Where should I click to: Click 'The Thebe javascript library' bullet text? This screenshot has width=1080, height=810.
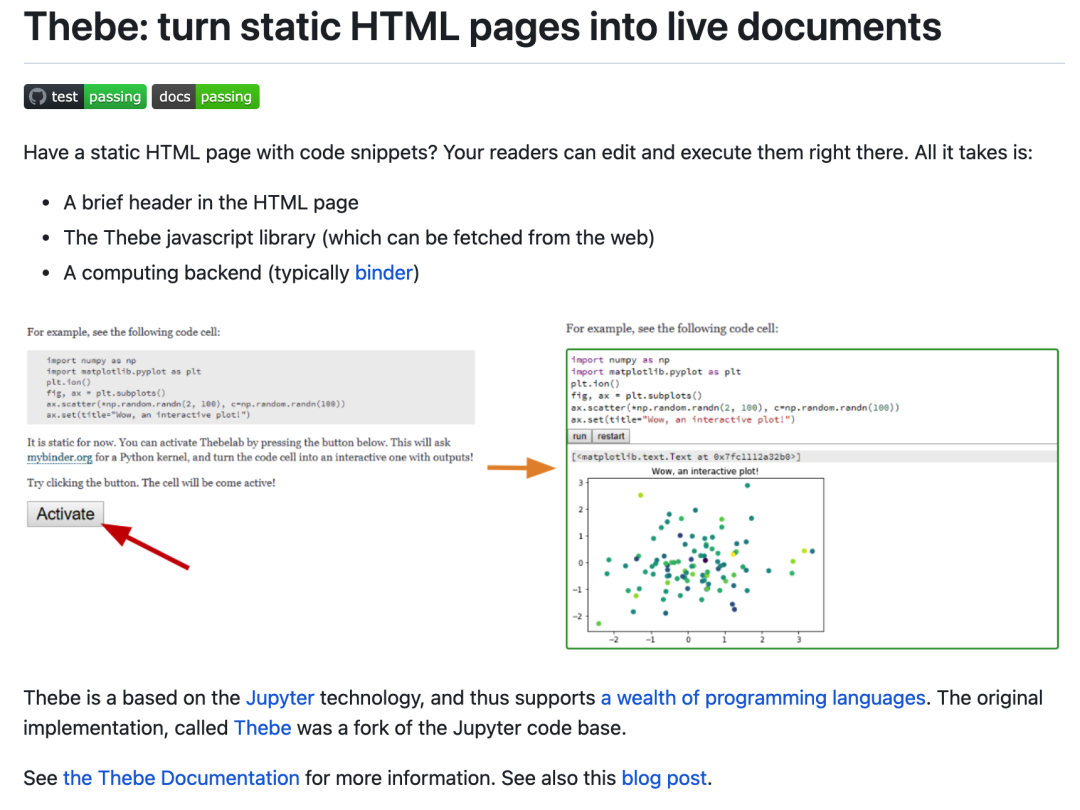(359, 238)
